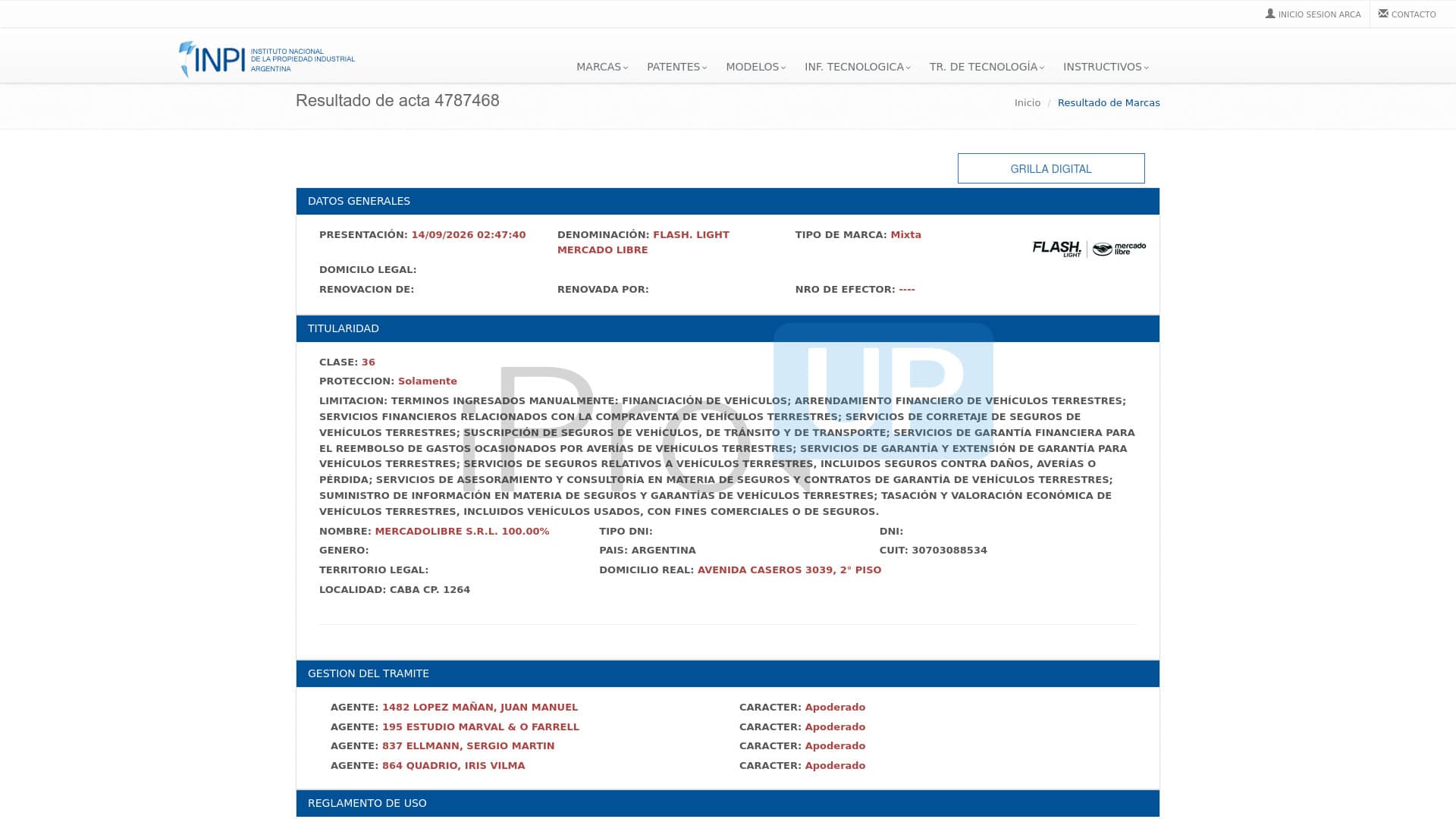Click the GESTION DEL TRAMITE section header
Image resolution: width=1456 pixels, height=819 pixels.
728,673
